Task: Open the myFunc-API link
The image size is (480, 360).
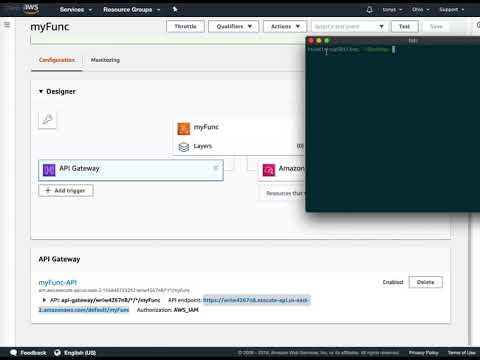Action: 58,282
